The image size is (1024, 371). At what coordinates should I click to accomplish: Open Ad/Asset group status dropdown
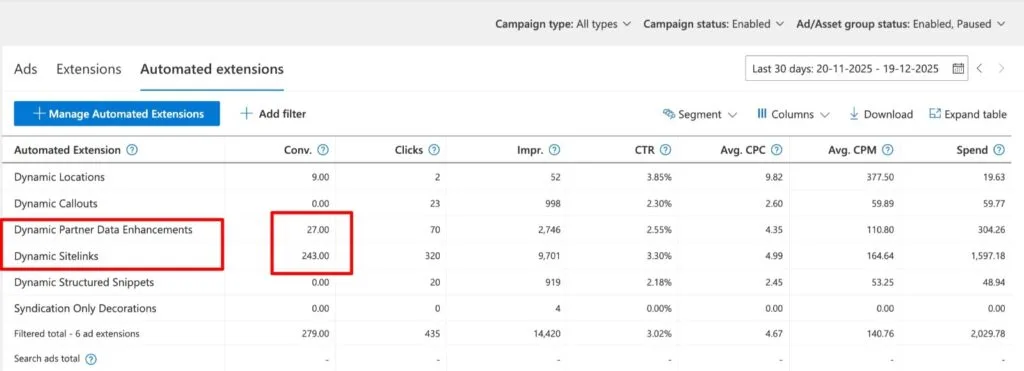tap(902, 24)
